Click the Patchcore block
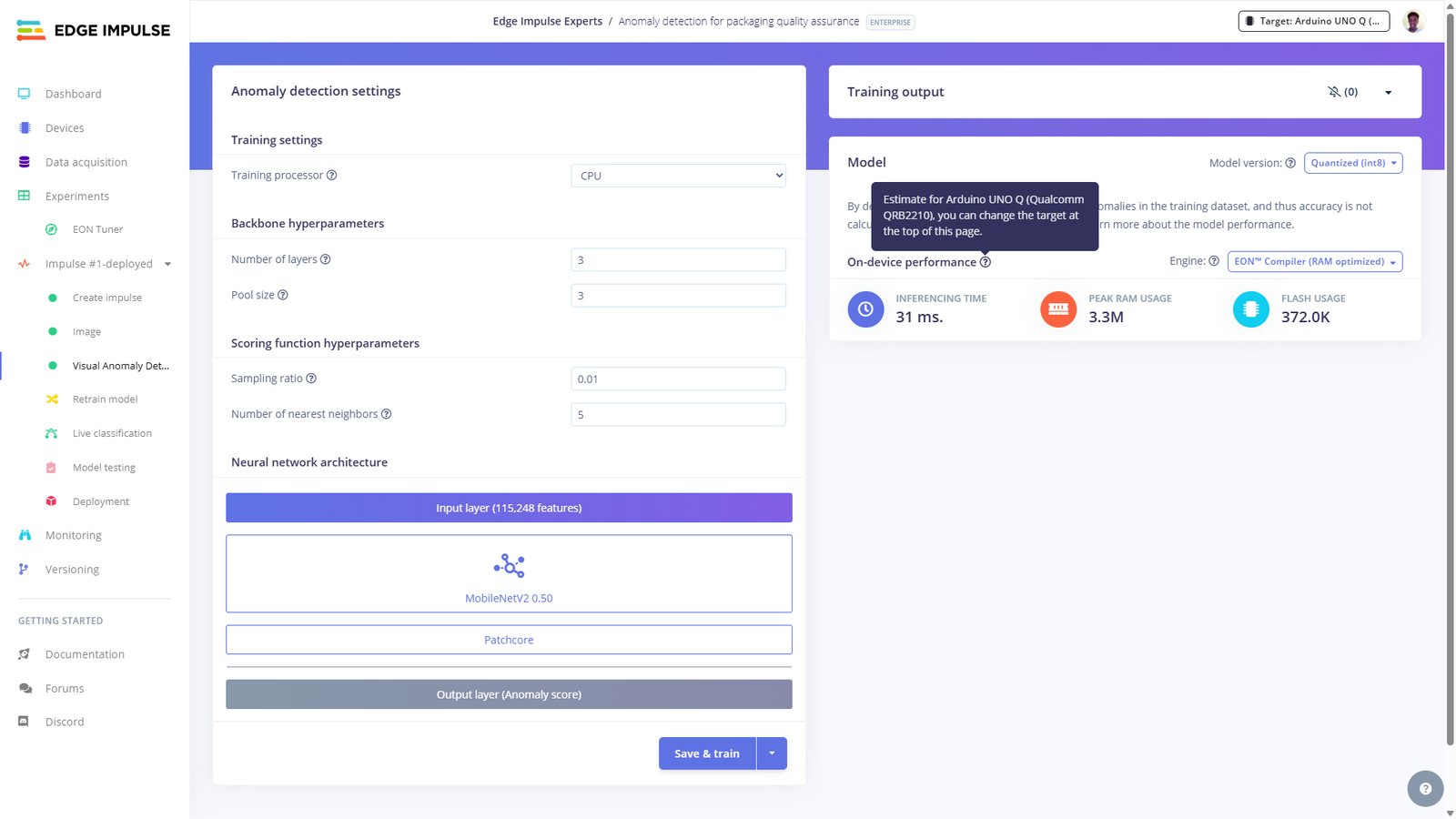Screen dimensions: 1456x819 [x=509, y=640]
